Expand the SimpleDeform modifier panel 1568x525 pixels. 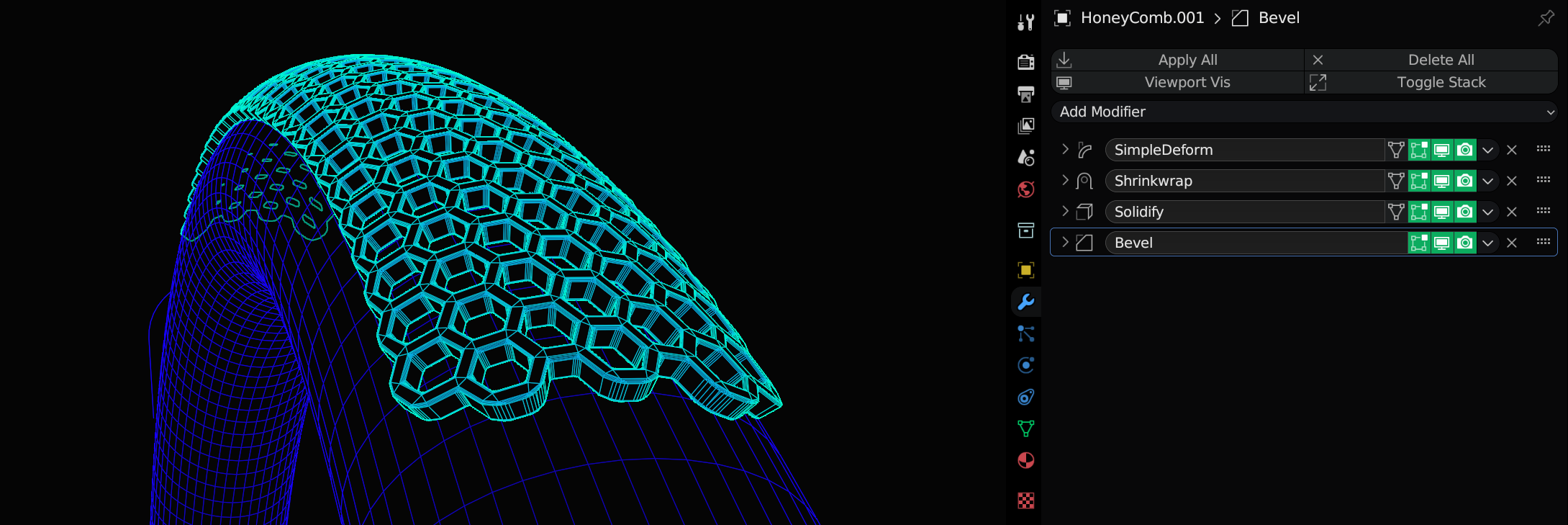coord(1066,149)
